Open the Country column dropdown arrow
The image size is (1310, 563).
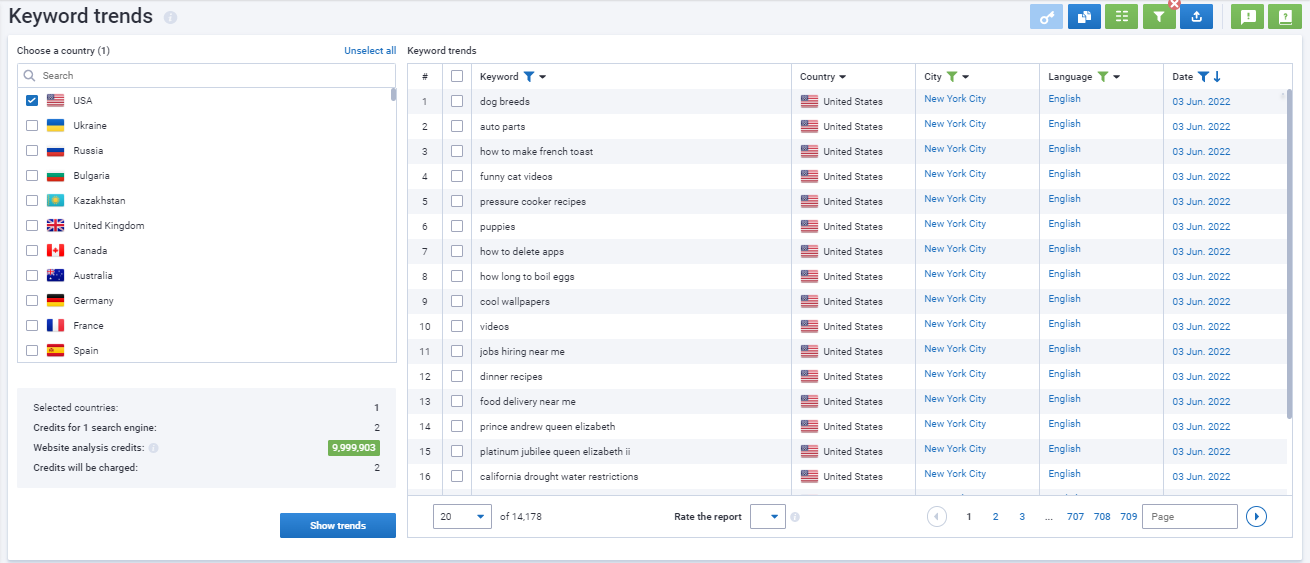(x=843, y=77)
